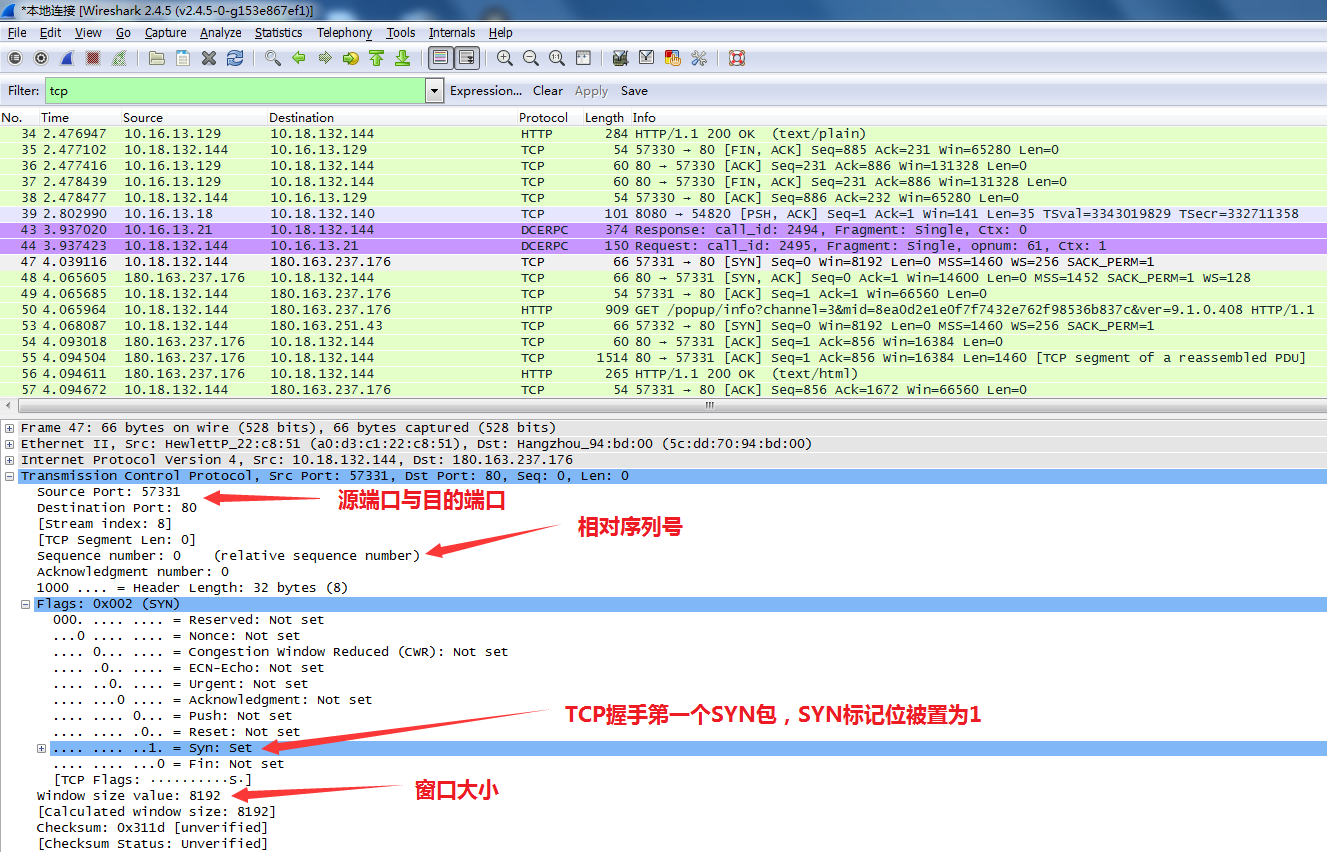Screen dimensions: 1327x852
Task: Save the current filter
Action: (634, 91)
